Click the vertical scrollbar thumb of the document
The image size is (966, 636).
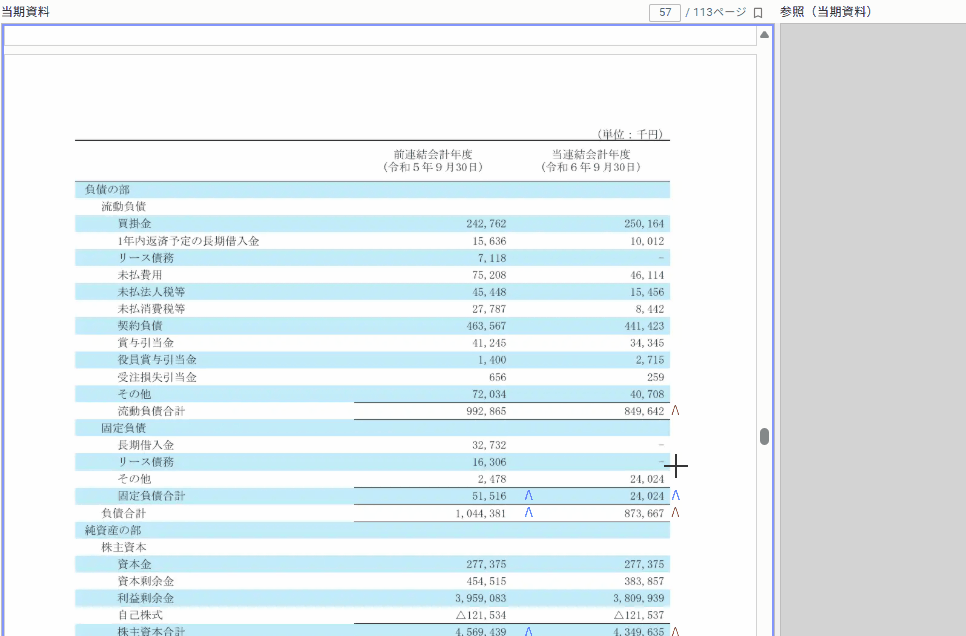tap(765, 436)
